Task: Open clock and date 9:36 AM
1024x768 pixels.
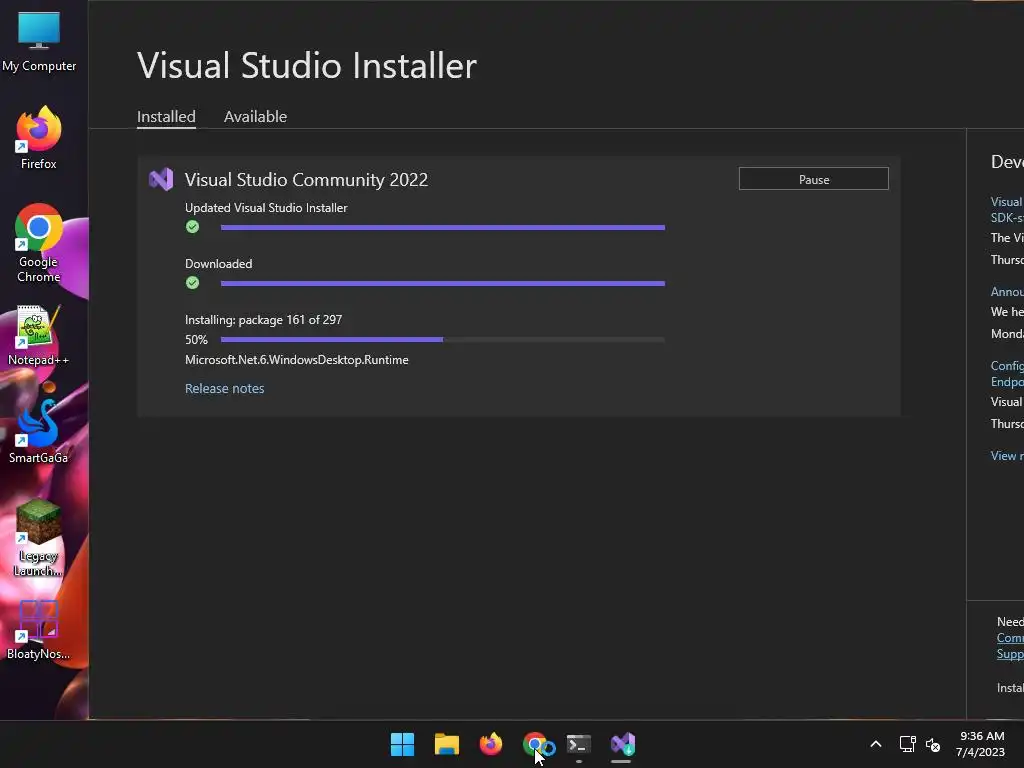Action: point(980,744)
